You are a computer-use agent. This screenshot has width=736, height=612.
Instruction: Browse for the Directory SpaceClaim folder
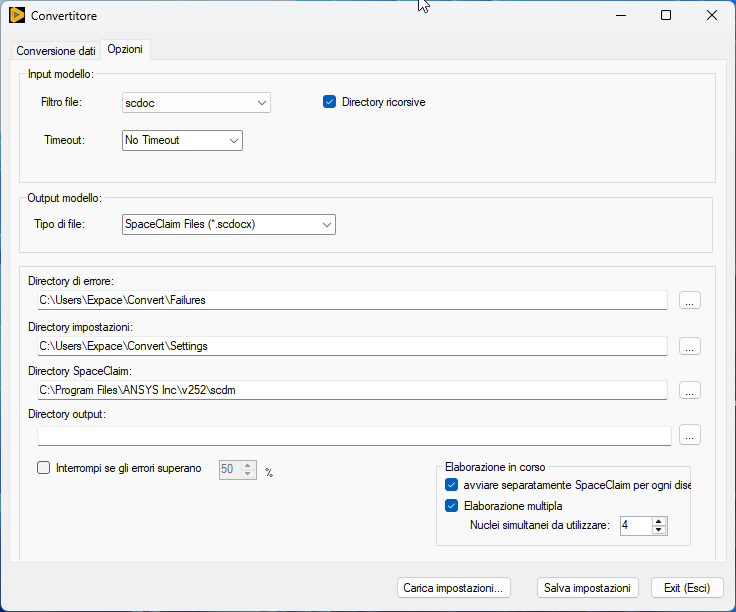[x=690, y=390]
